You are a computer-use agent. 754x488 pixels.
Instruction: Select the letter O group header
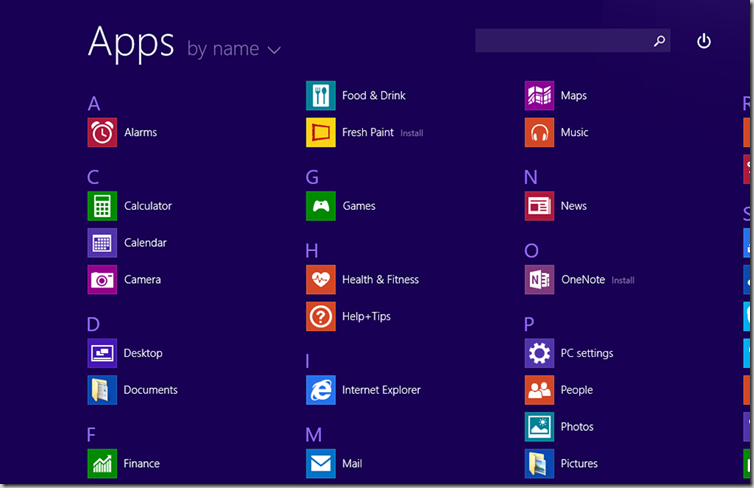pos(531,250)
